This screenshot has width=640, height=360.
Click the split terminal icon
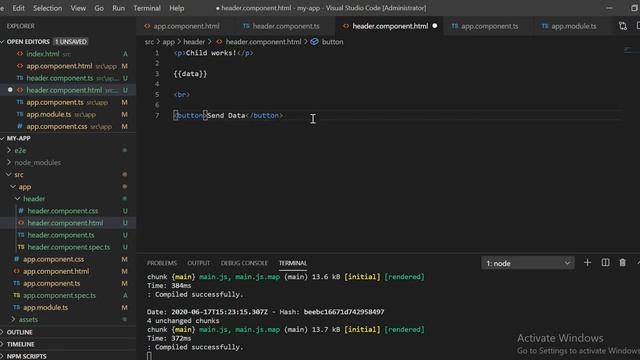coord(605,263)
